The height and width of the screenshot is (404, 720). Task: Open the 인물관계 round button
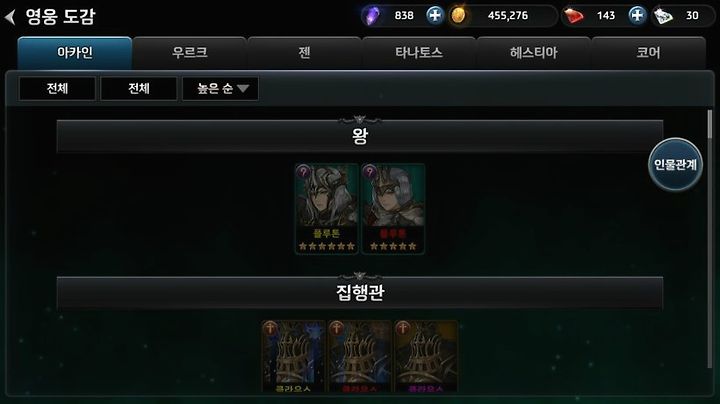(675, 164)
